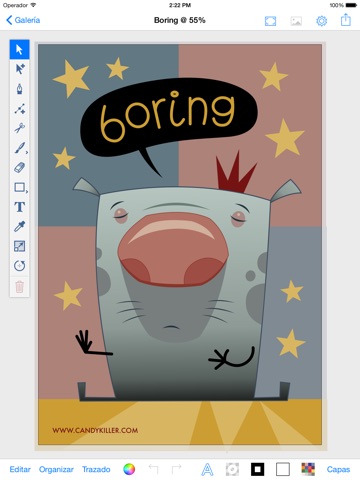Image resolution: width=360 pixels, height=480 pixels.
Task: Select the Direct Selection node tool
Action: [x=19, y=69]
